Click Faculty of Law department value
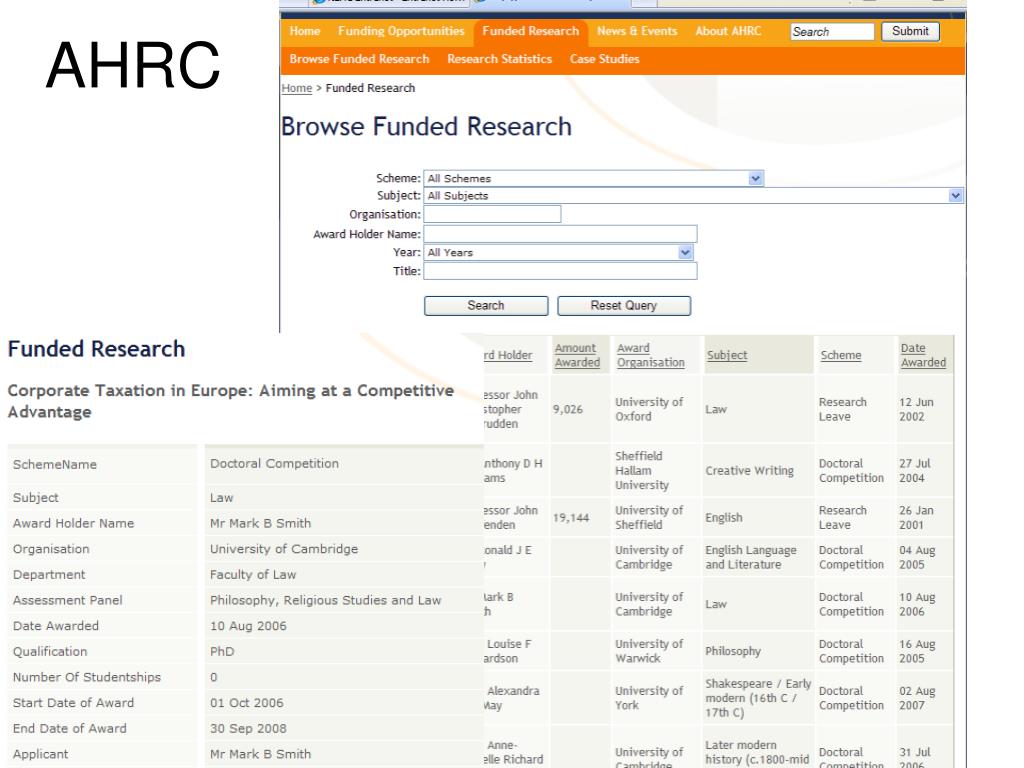Viewport: 1024px width, 768px height. [x=253, y=575]
